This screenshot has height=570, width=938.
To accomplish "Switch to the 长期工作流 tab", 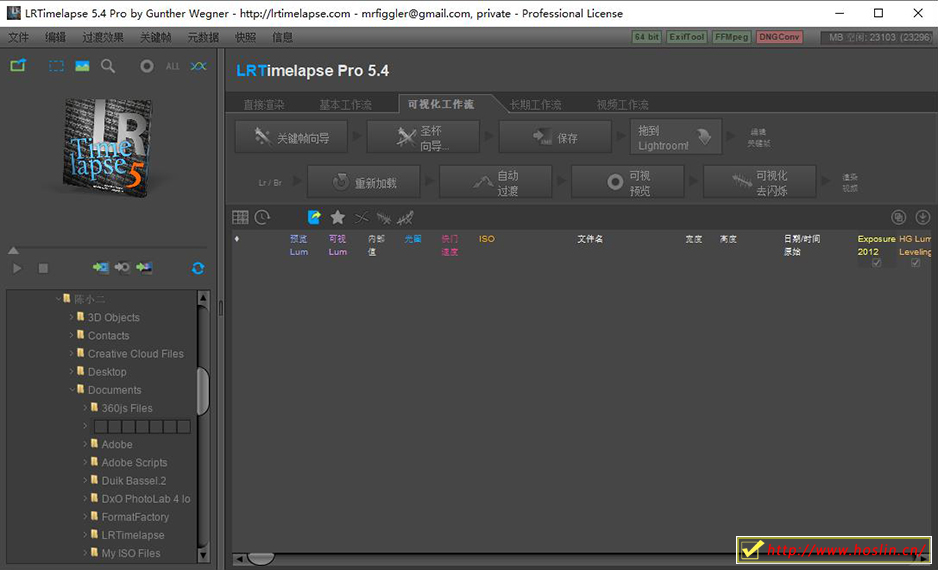I will tap(535, 105).
